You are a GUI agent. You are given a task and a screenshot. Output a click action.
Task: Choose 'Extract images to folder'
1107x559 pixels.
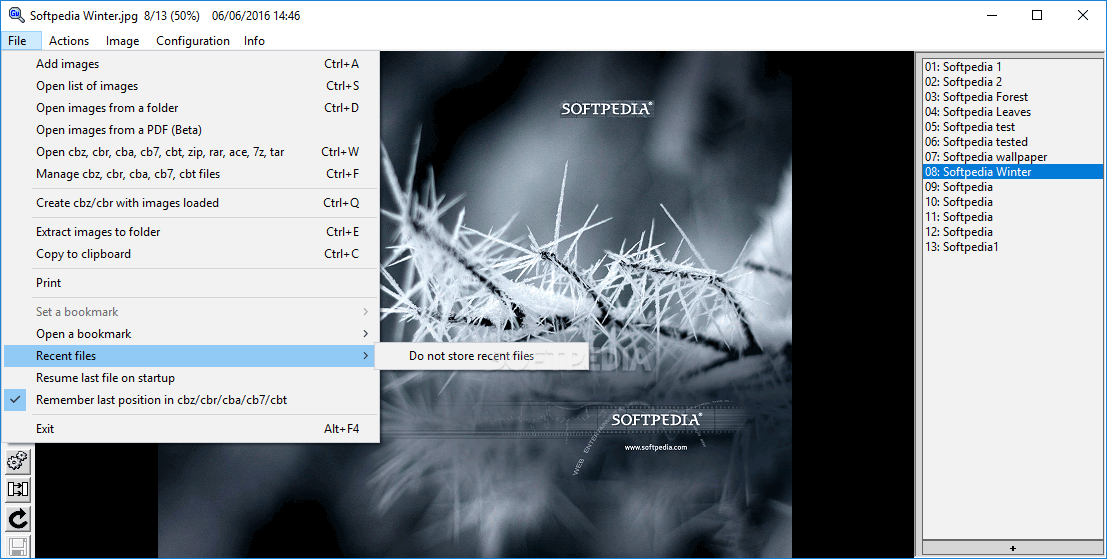191,232
